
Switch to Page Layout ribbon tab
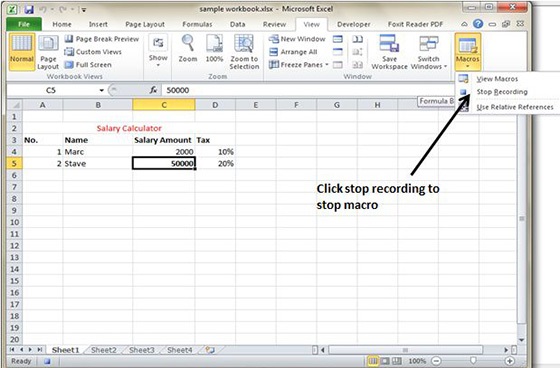pyautogui.click(x=145, y=24)
